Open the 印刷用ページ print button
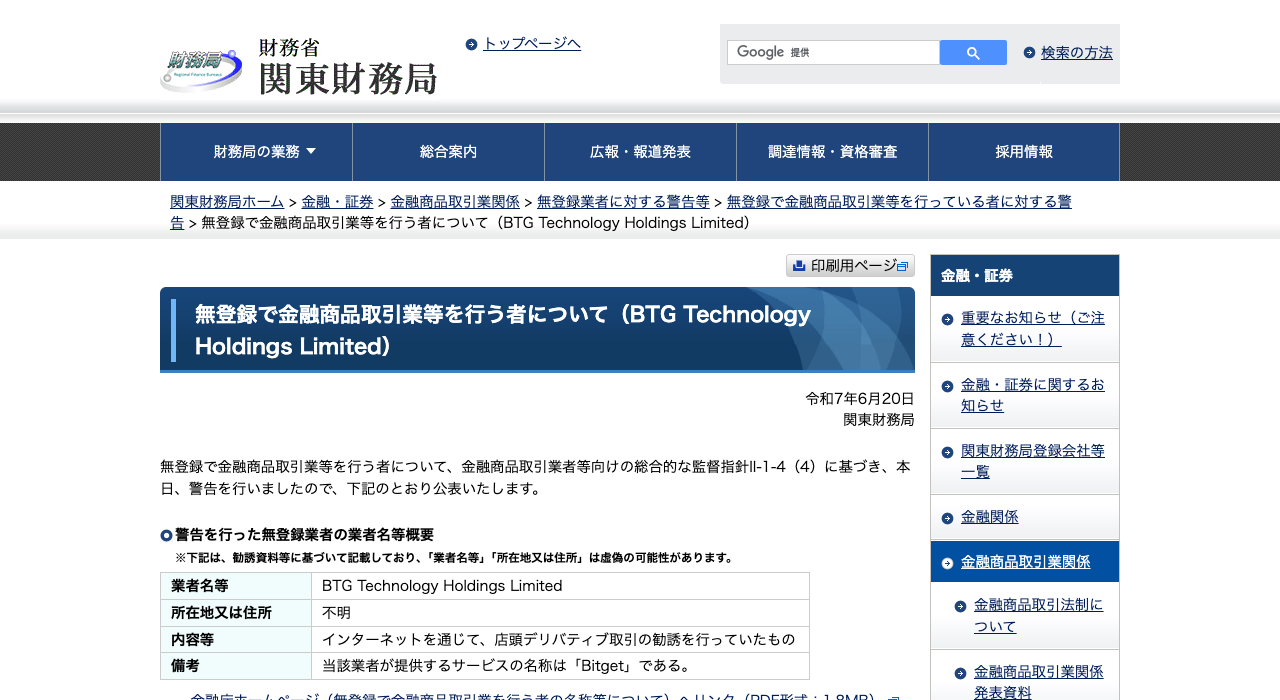Image resolution: width=1280 pixels, height=700 pixels. pos(850,265)
